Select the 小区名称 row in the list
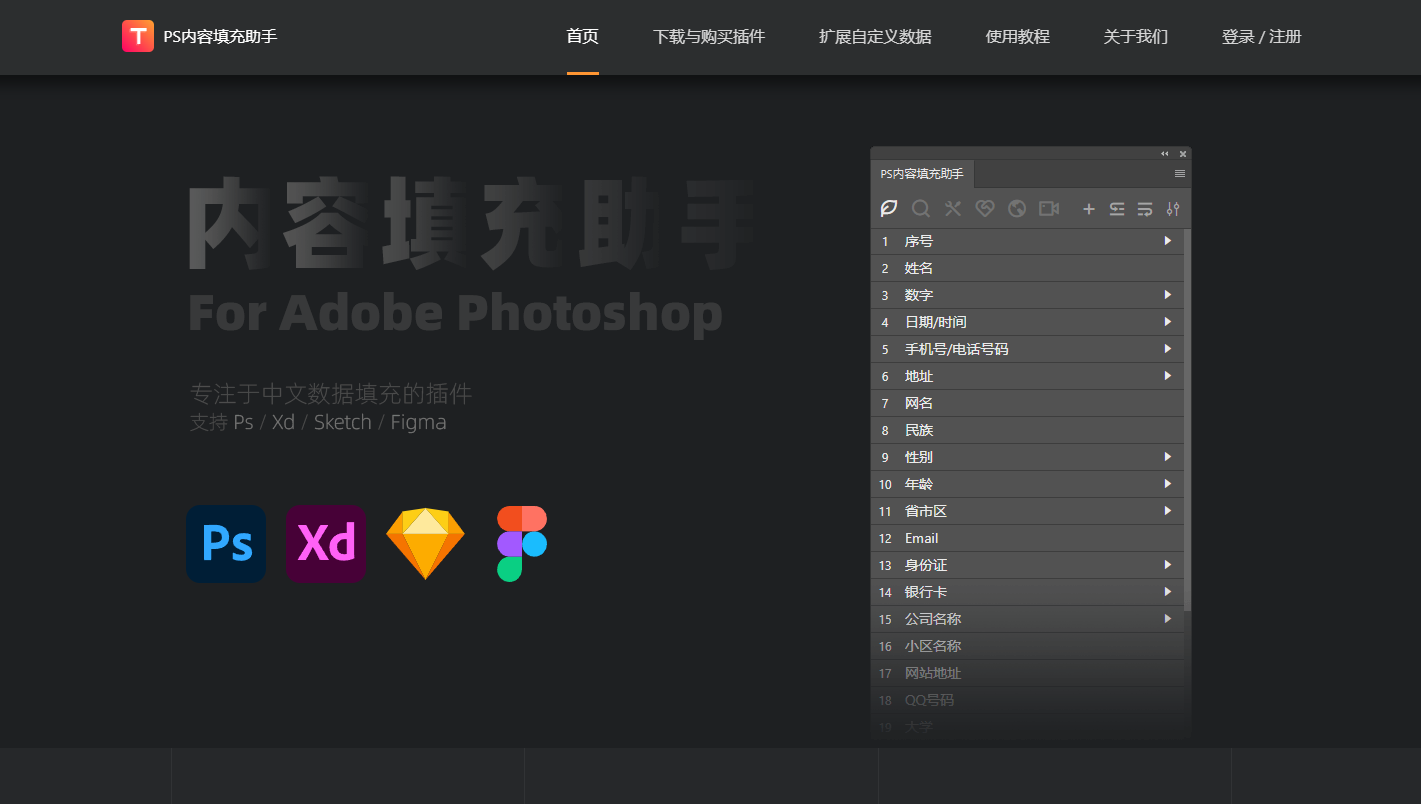 pyautogui.click(x=1027, y=646)
